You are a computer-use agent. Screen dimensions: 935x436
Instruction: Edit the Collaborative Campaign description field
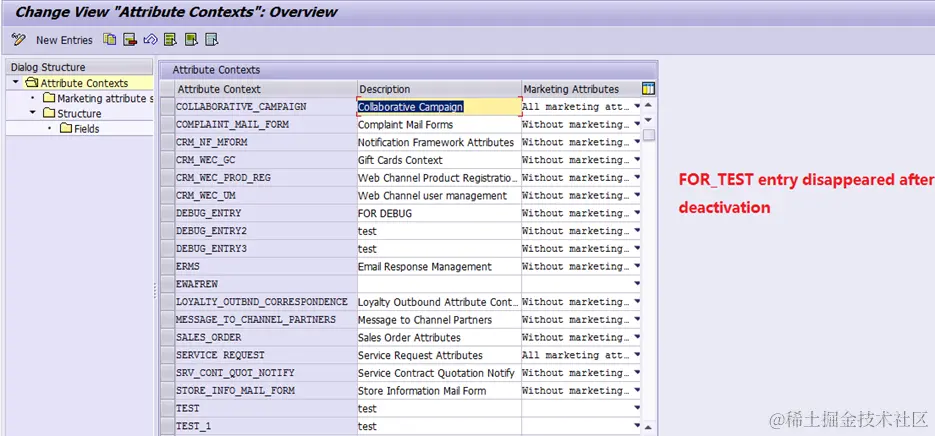[439, 107]
